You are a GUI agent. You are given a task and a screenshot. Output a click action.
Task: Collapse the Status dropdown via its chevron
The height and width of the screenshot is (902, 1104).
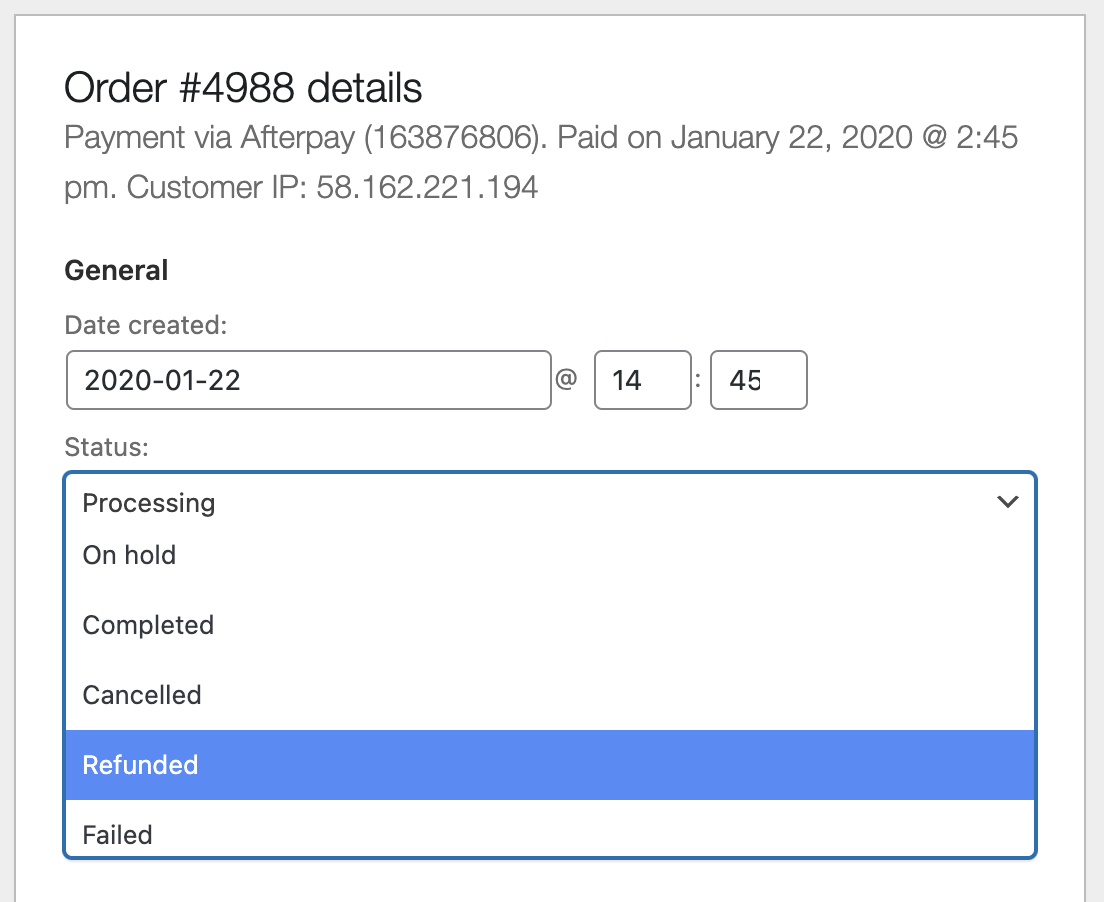pyautogui.click(x=1008, y=502)
